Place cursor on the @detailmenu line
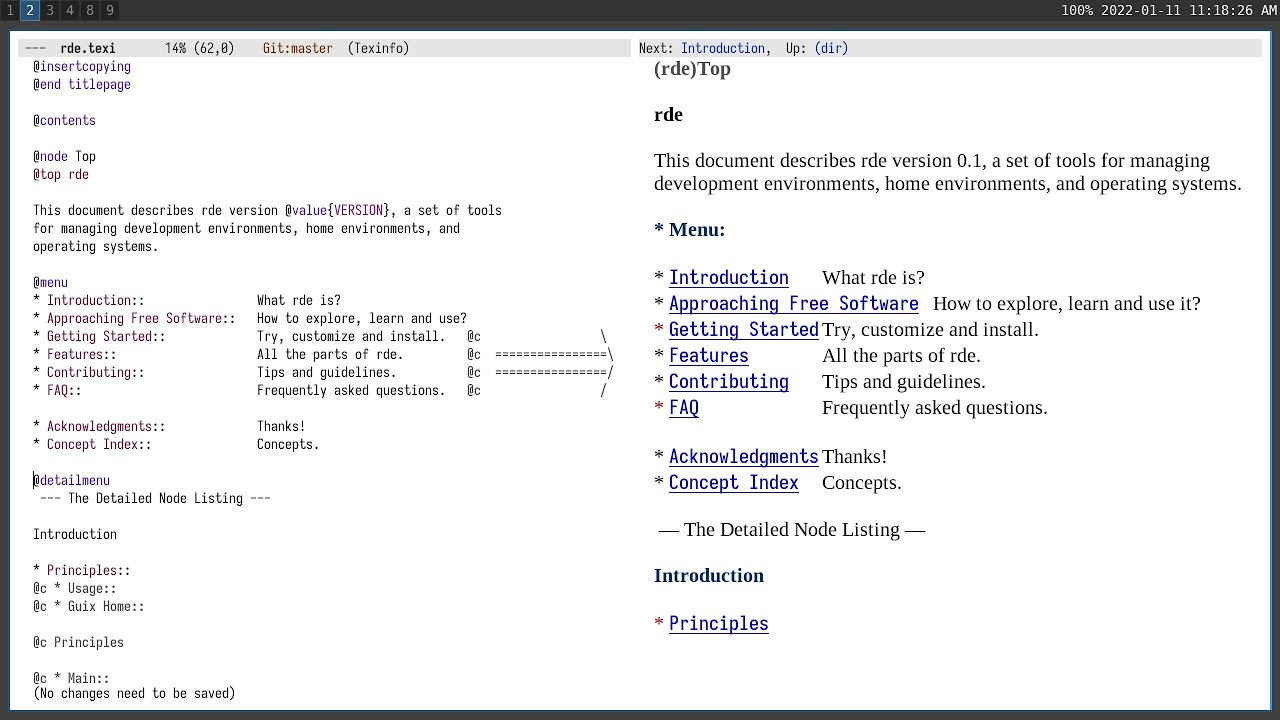This screenshot has height=720, width=1280. coord(71,481)
